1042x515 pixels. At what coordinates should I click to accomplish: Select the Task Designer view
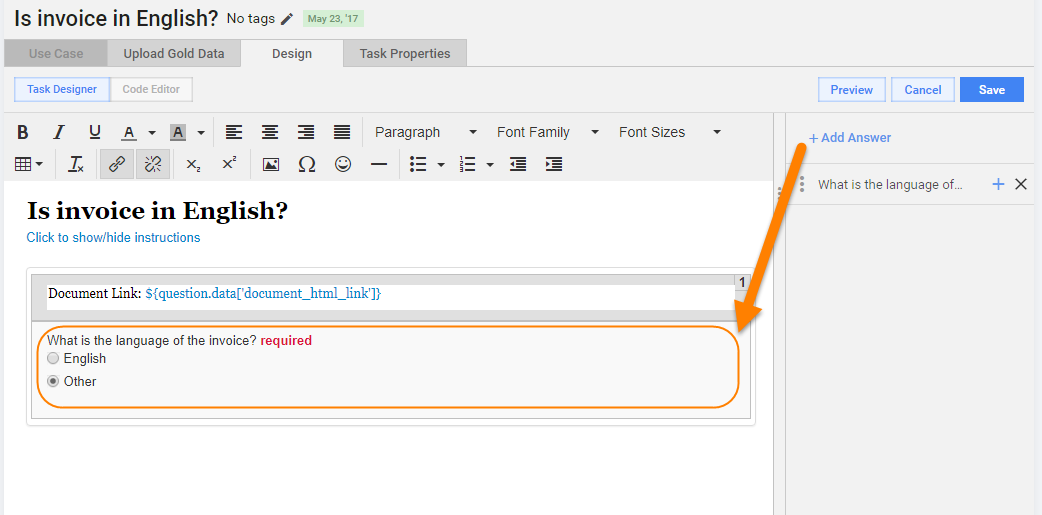[x=62, y=89]
